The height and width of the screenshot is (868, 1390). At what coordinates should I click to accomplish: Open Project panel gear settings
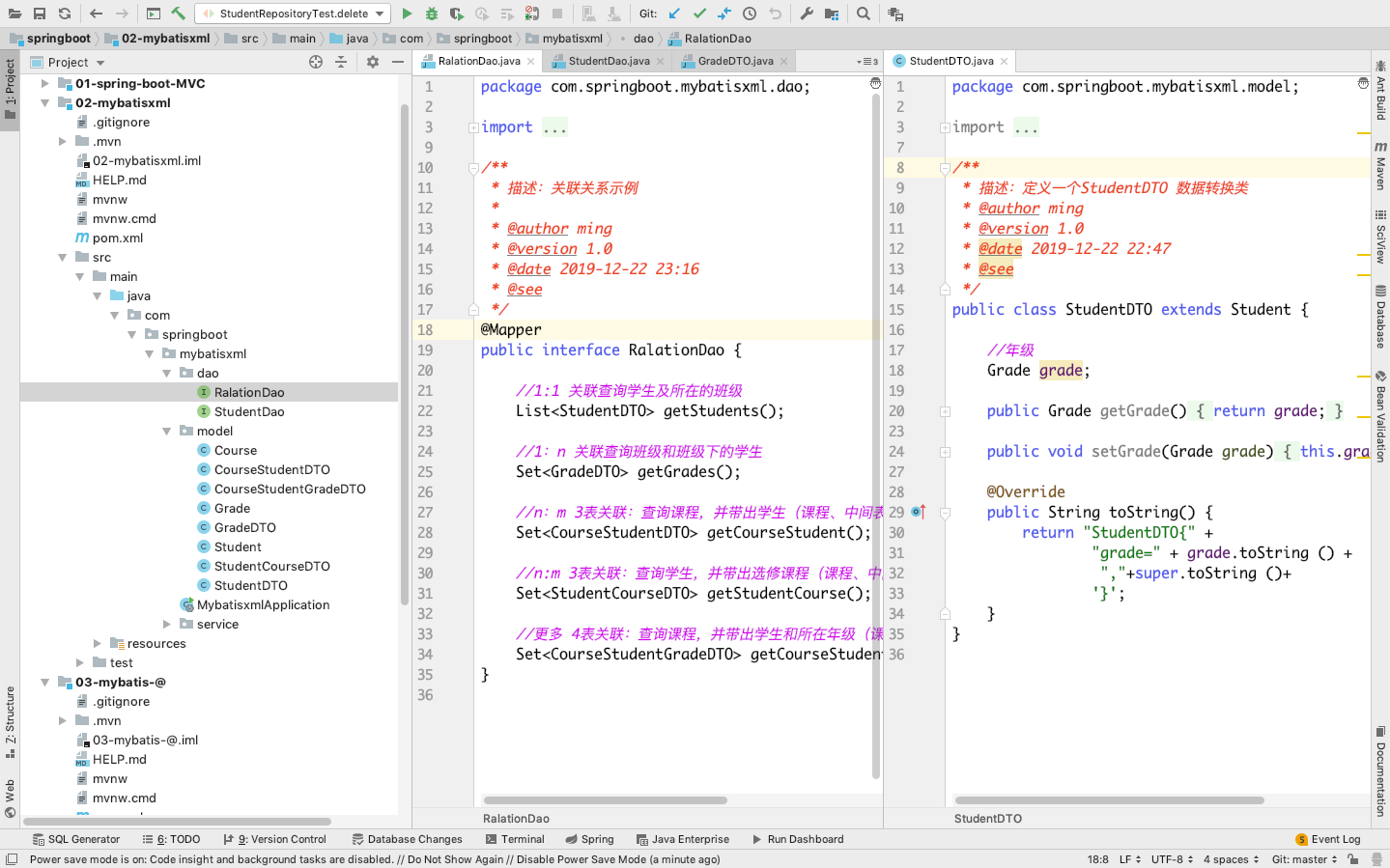click(x=373, y=62)
